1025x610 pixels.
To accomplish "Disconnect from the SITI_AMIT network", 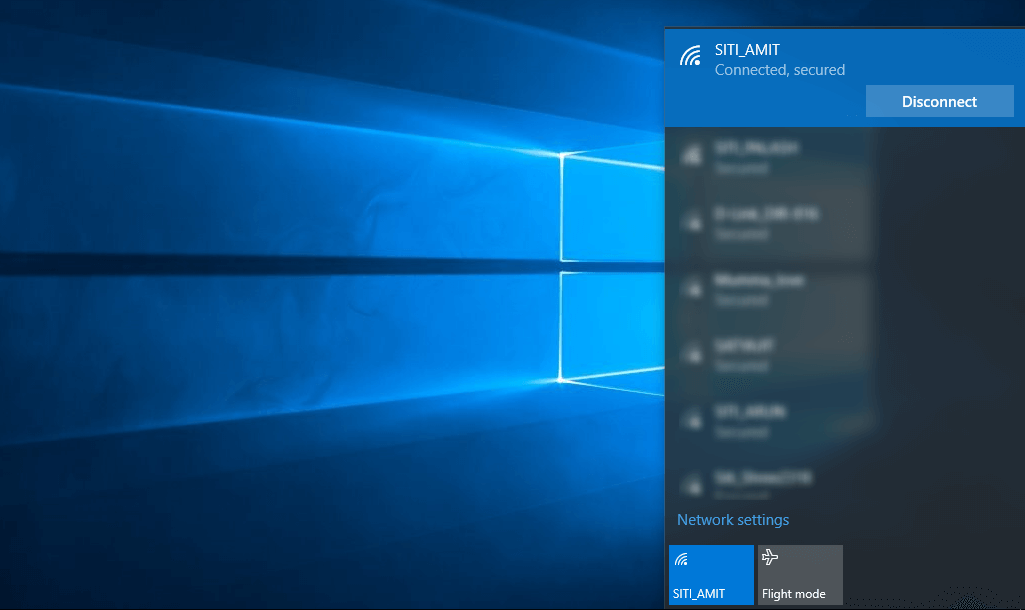I will click(939, 101).
